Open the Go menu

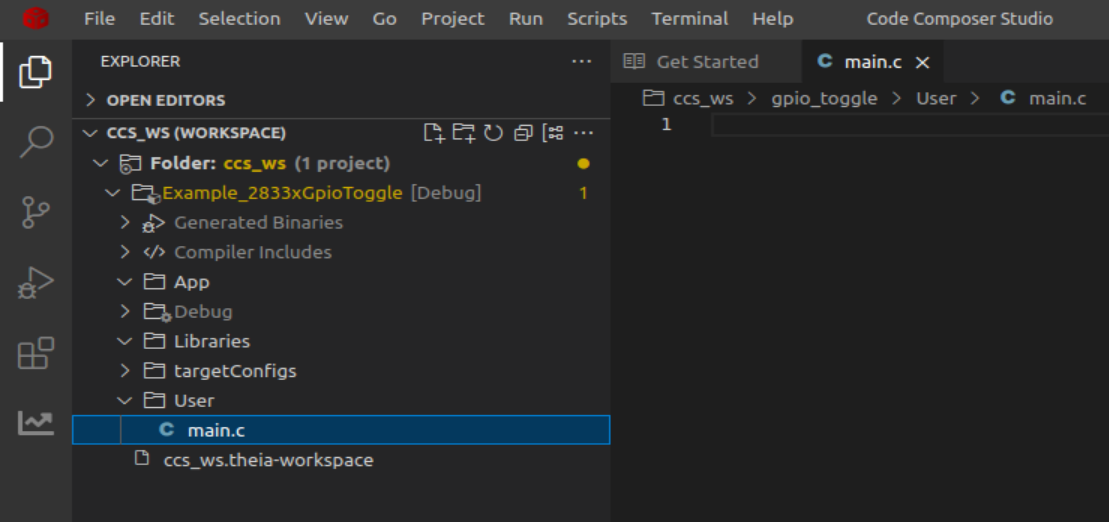[x=385, y=19]
